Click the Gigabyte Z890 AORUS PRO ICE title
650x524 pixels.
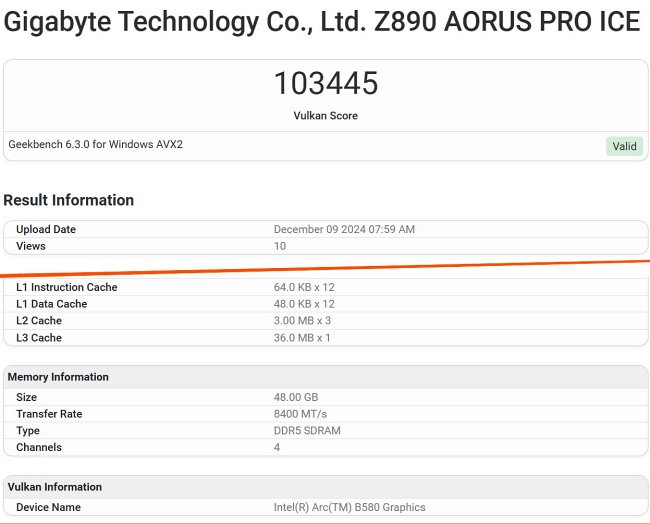pos(322,22)
